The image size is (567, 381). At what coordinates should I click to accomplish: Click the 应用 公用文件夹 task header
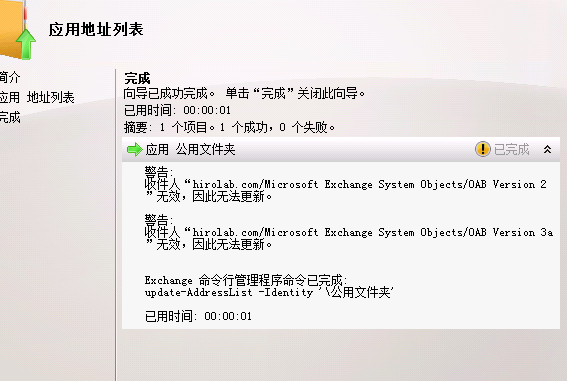(190, 149)
